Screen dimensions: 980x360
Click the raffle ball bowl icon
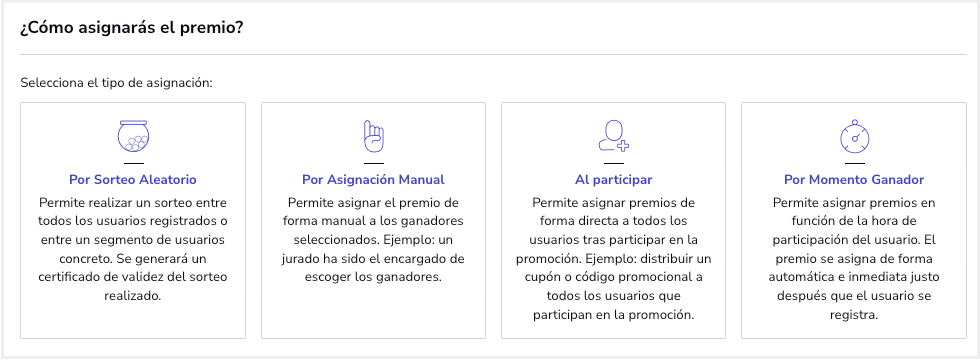[133, 136]
